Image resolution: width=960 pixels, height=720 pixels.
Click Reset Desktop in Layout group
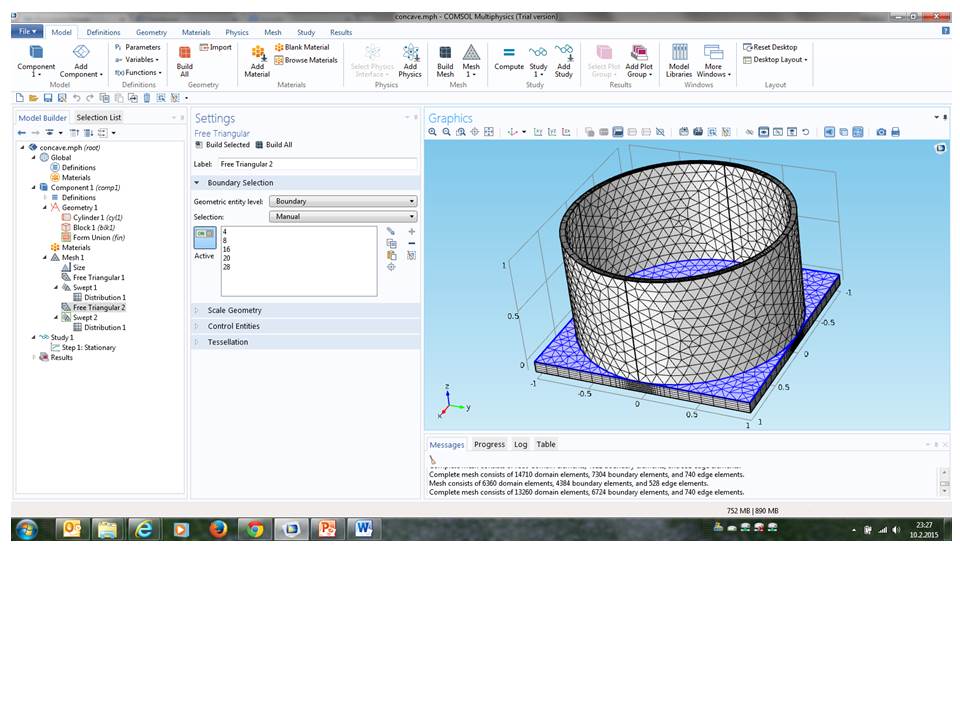(769, 47)
